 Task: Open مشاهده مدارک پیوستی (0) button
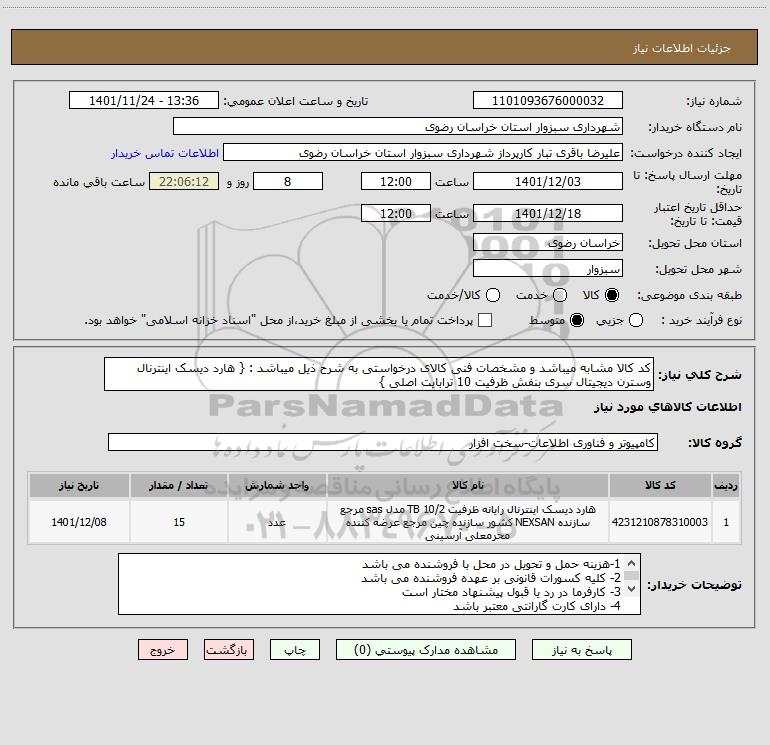426,650
